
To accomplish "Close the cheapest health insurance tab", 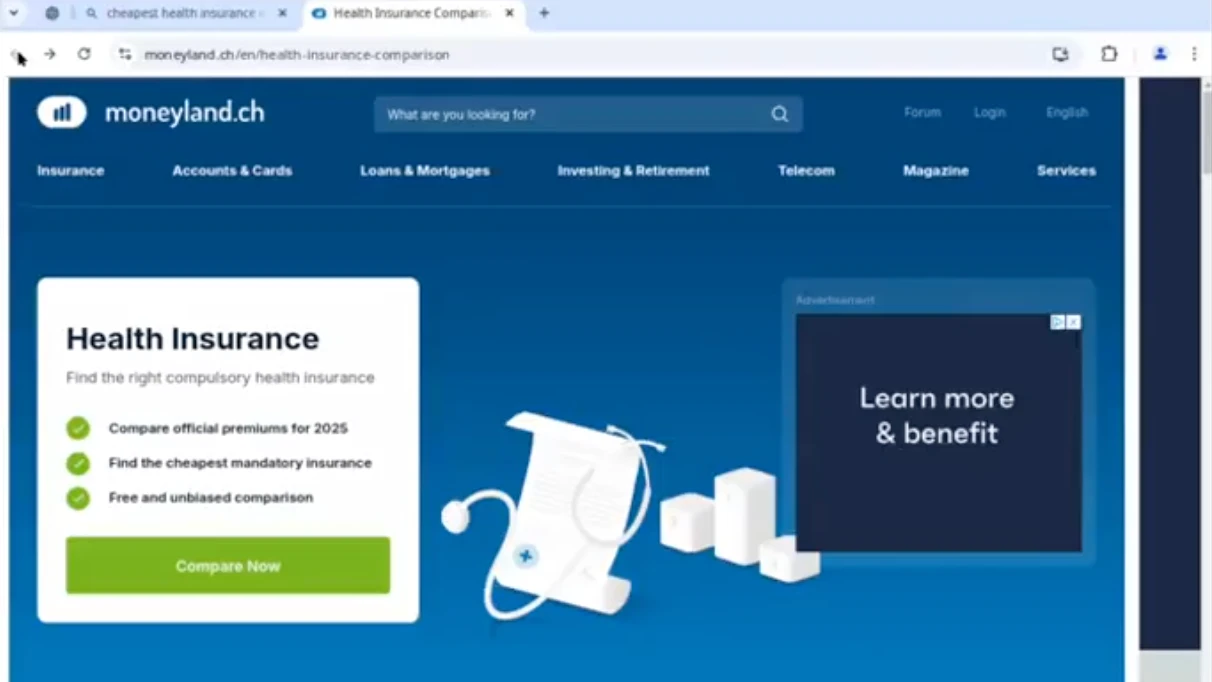I will point(282,13).
